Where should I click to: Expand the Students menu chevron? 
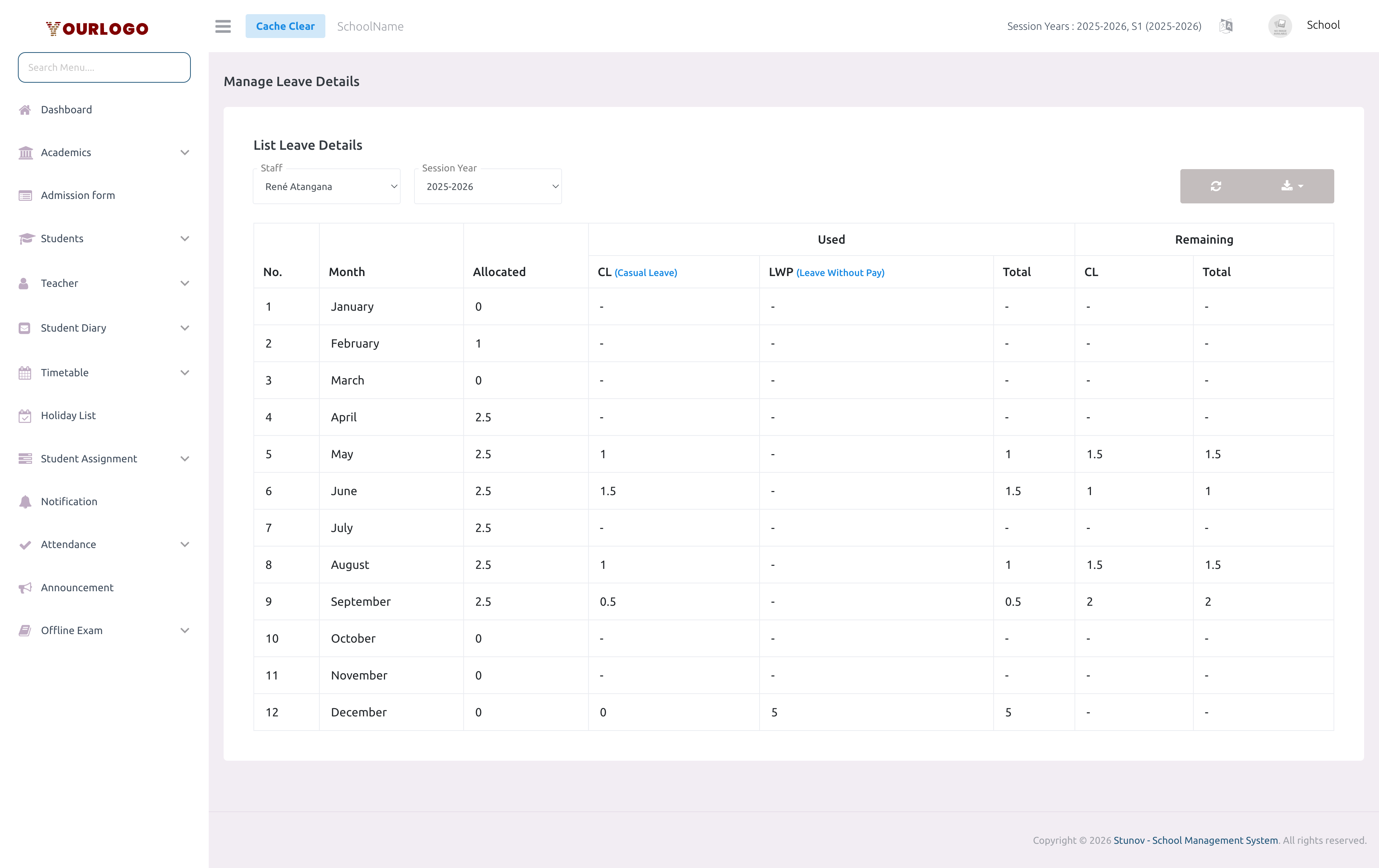(x=184, y=239)
